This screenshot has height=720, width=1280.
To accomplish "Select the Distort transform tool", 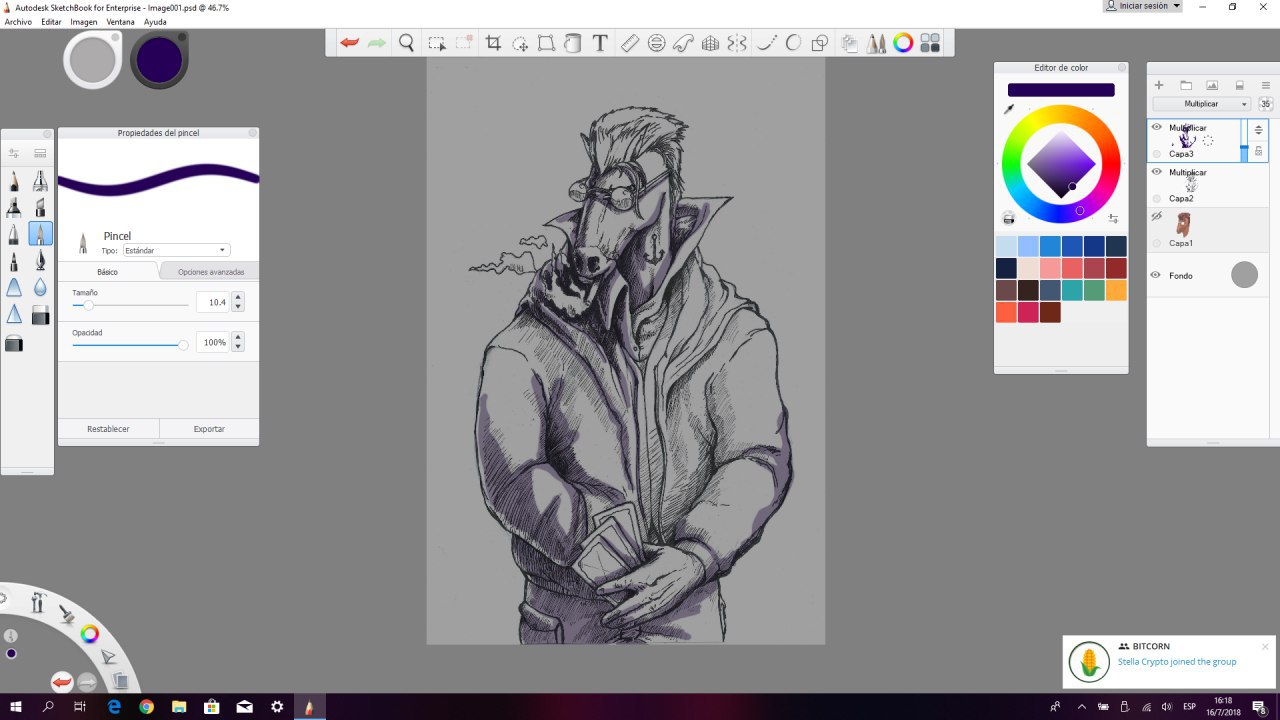I will pyautogui.click(x=546, y=43).
